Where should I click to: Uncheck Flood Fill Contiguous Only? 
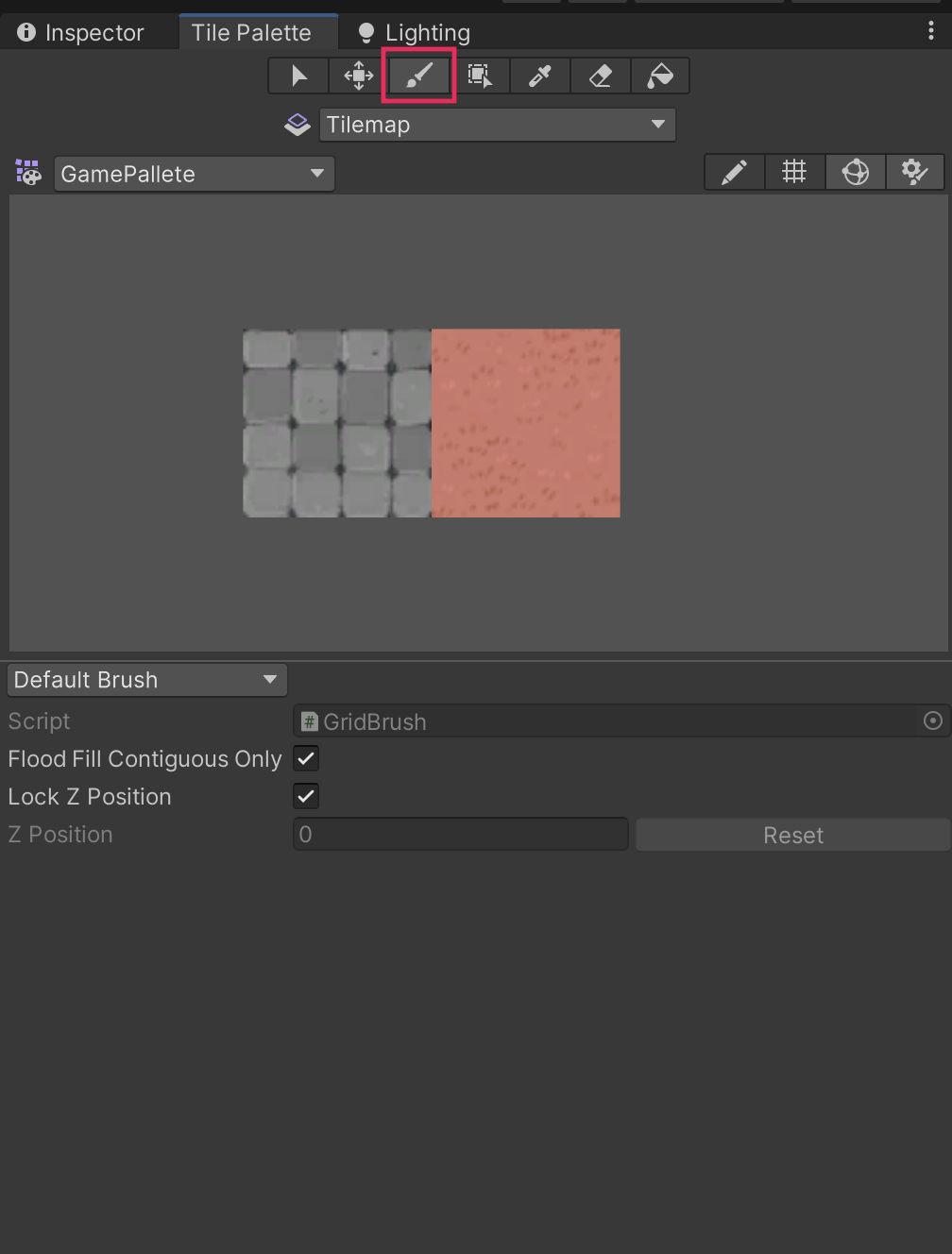coord(306,758)
